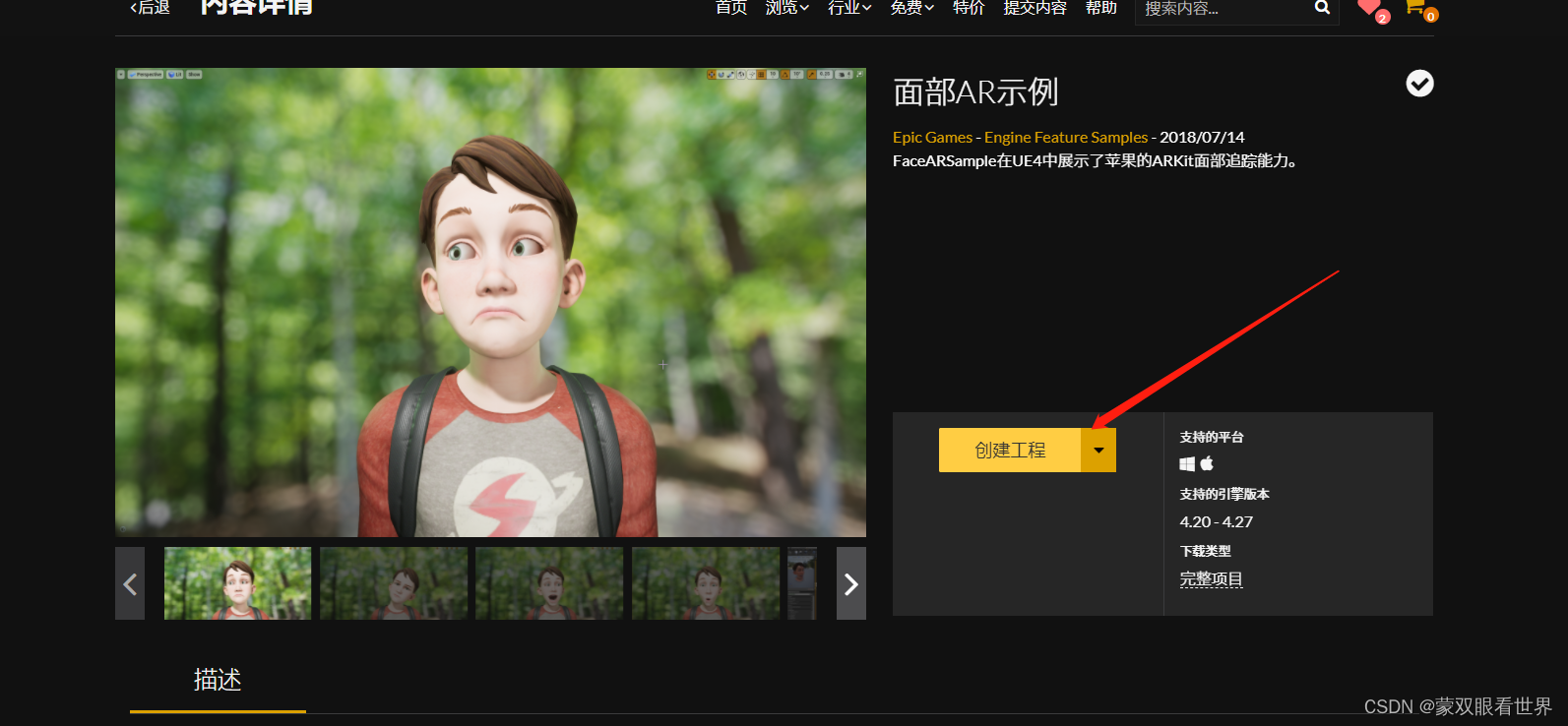
Task: Click the search magnifier icon
Action: click(x=1322, y=8)
